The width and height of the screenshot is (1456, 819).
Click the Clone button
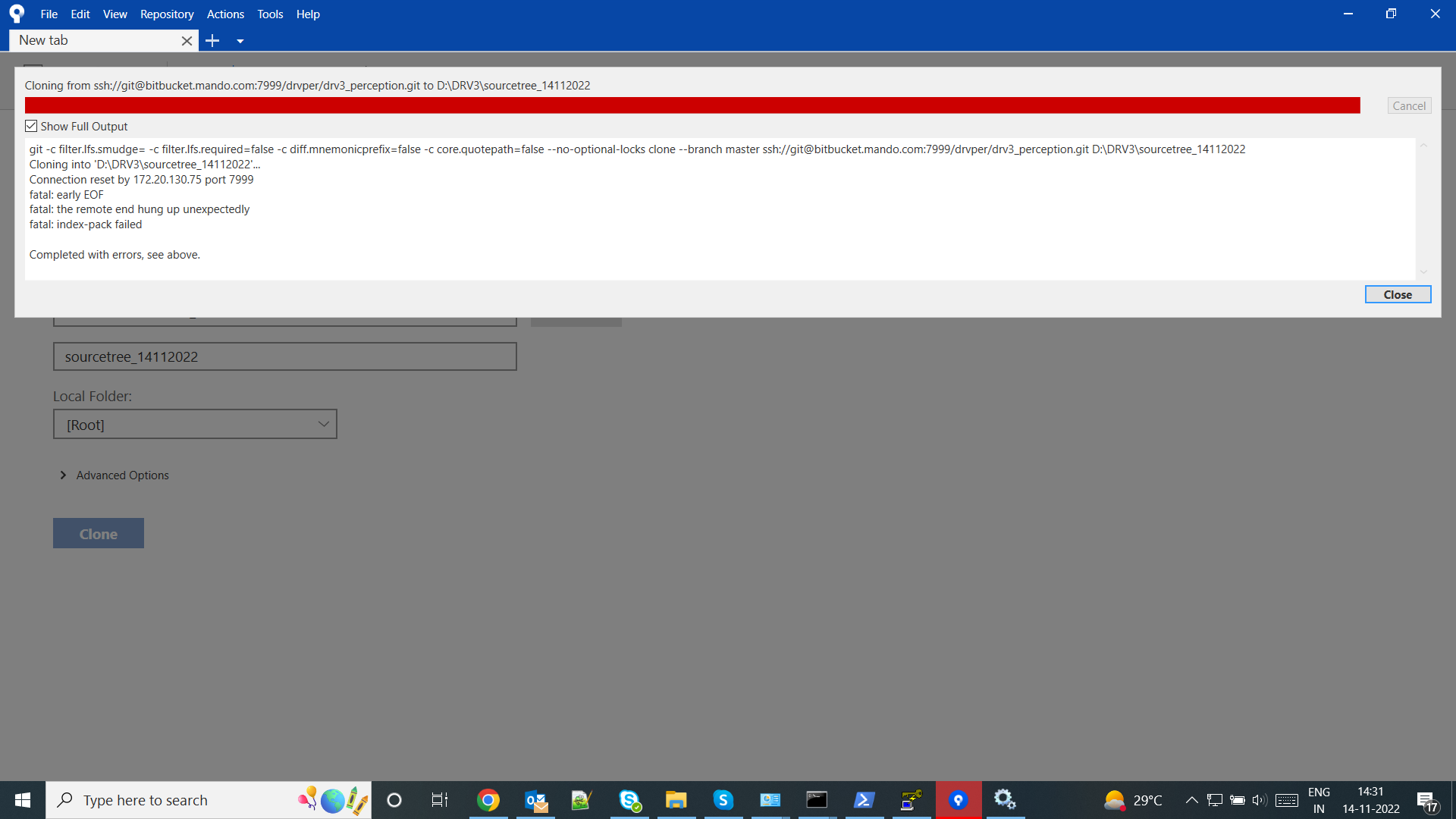coord(99,533)
